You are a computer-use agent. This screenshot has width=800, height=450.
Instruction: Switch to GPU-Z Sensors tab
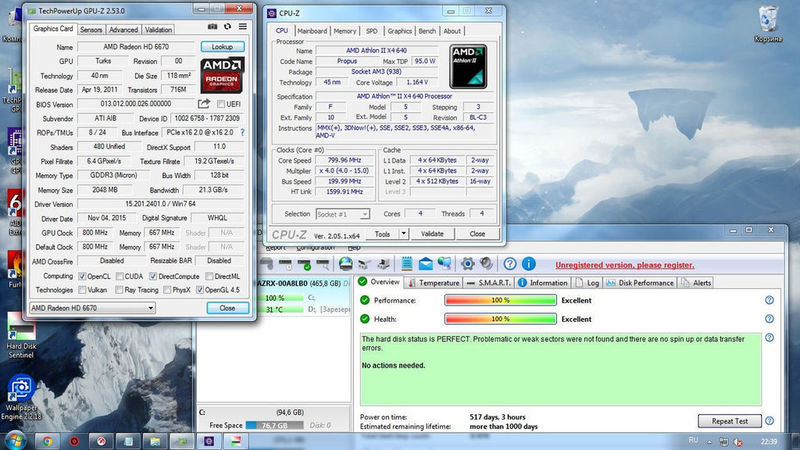[x=91, y=30]
